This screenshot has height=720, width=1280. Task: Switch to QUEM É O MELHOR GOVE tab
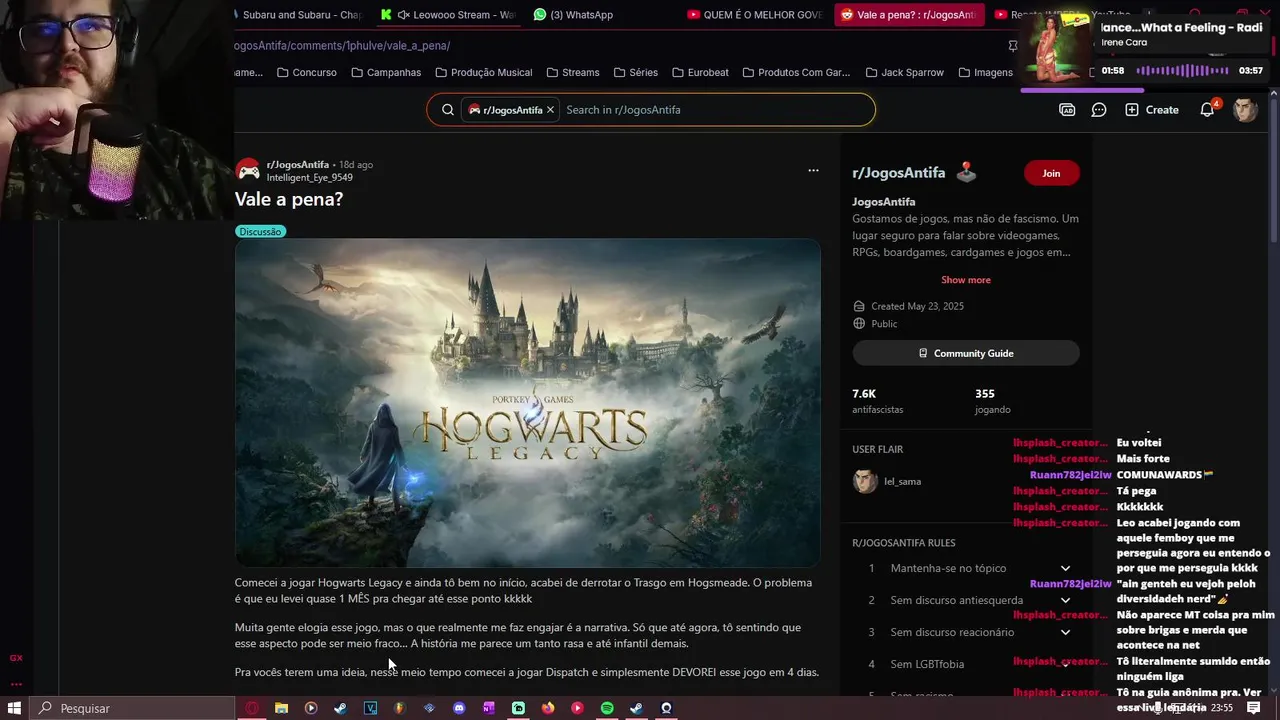pos(755,15)
